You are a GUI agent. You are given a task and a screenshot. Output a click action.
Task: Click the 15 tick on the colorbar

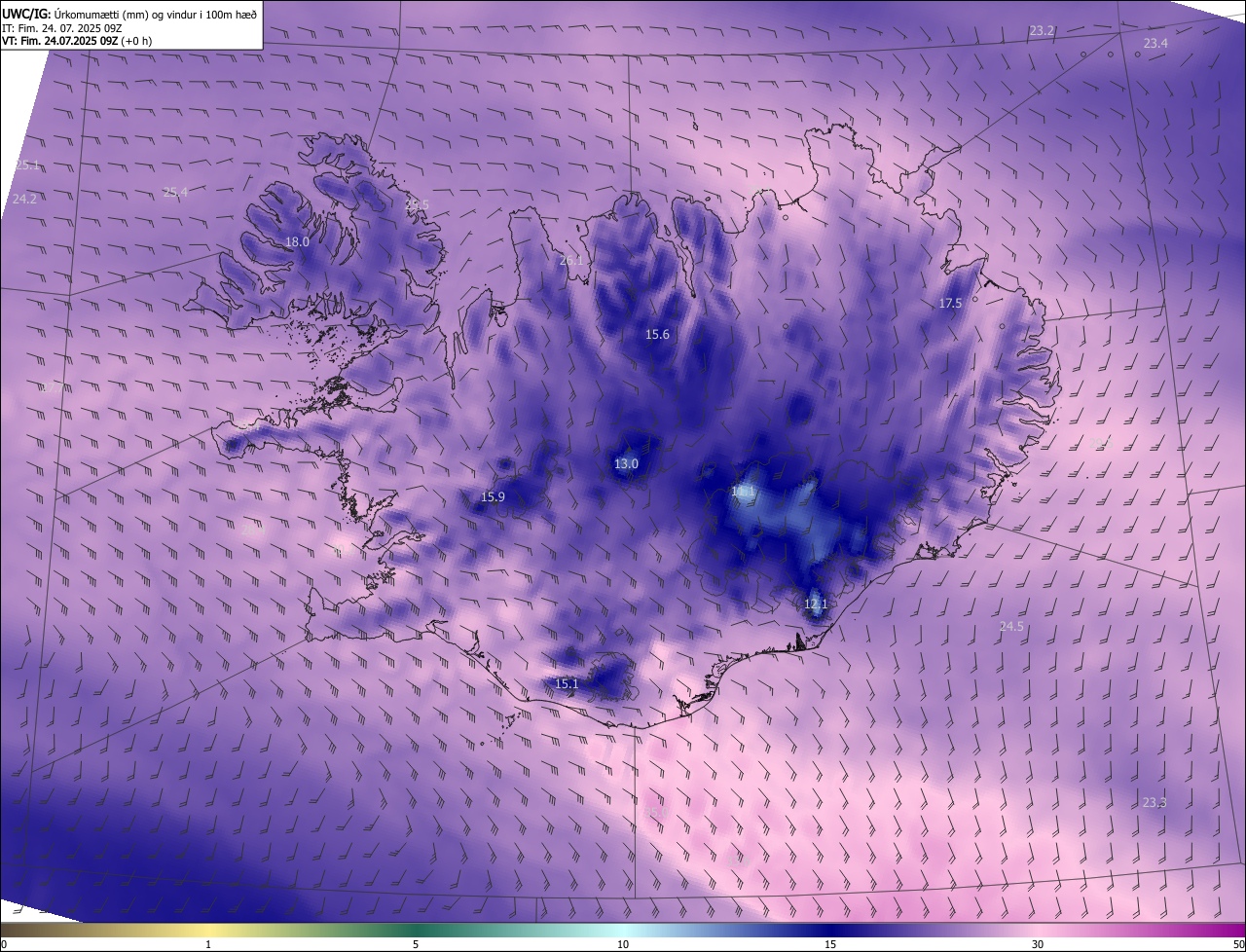(830, 944)
